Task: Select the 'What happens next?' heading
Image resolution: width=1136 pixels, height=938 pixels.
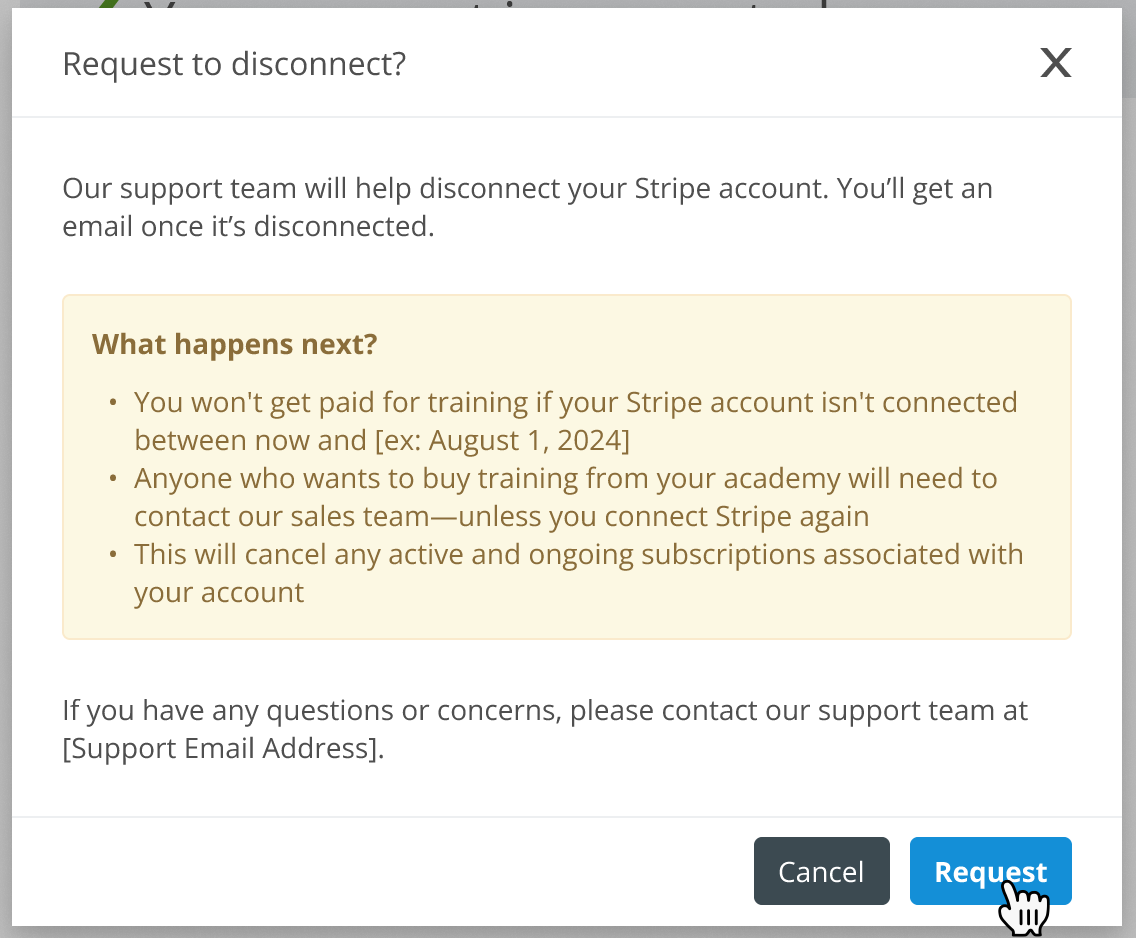Action: click(235, 344)
